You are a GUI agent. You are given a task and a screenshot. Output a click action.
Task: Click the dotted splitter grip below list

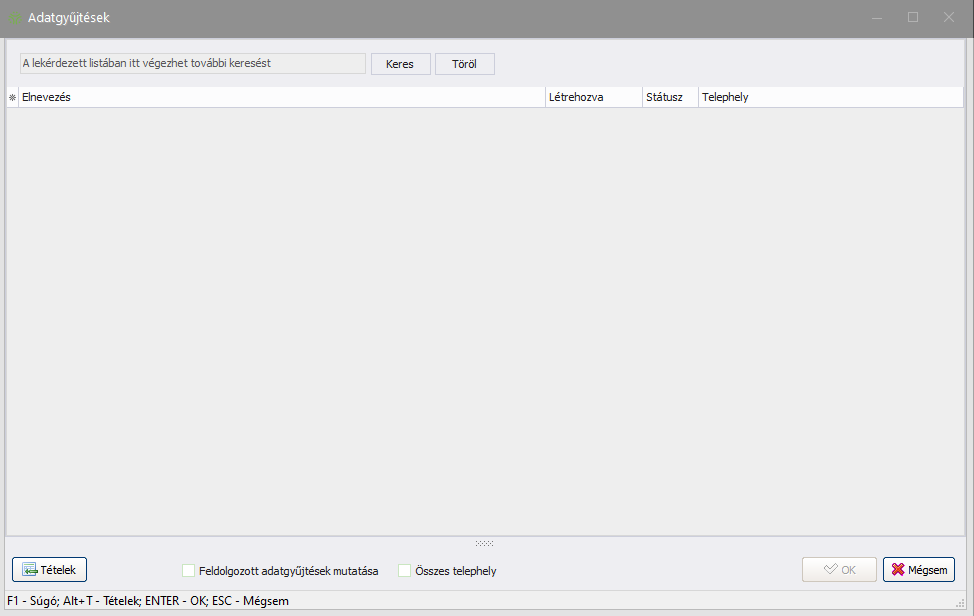coord(485,543)
